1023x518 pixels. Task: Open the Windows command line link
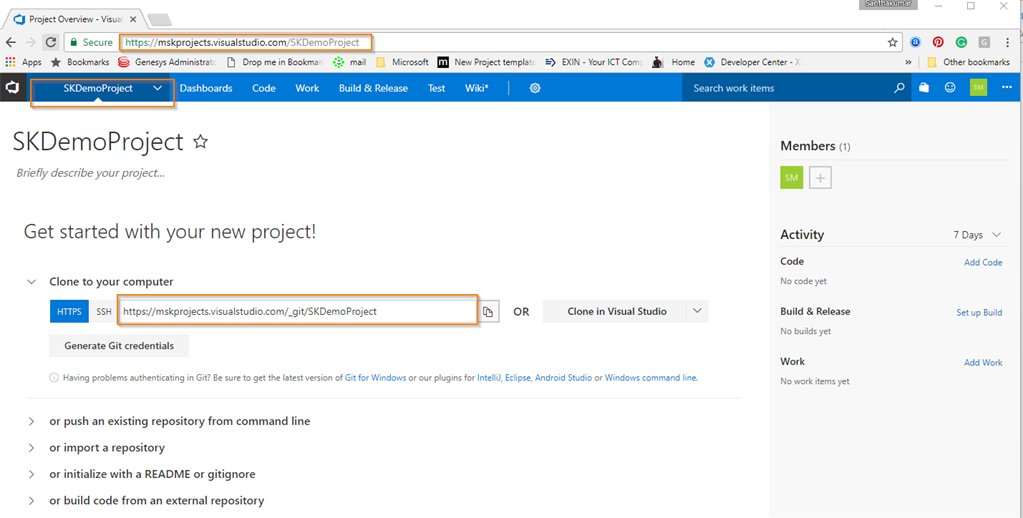coord(650,378)
